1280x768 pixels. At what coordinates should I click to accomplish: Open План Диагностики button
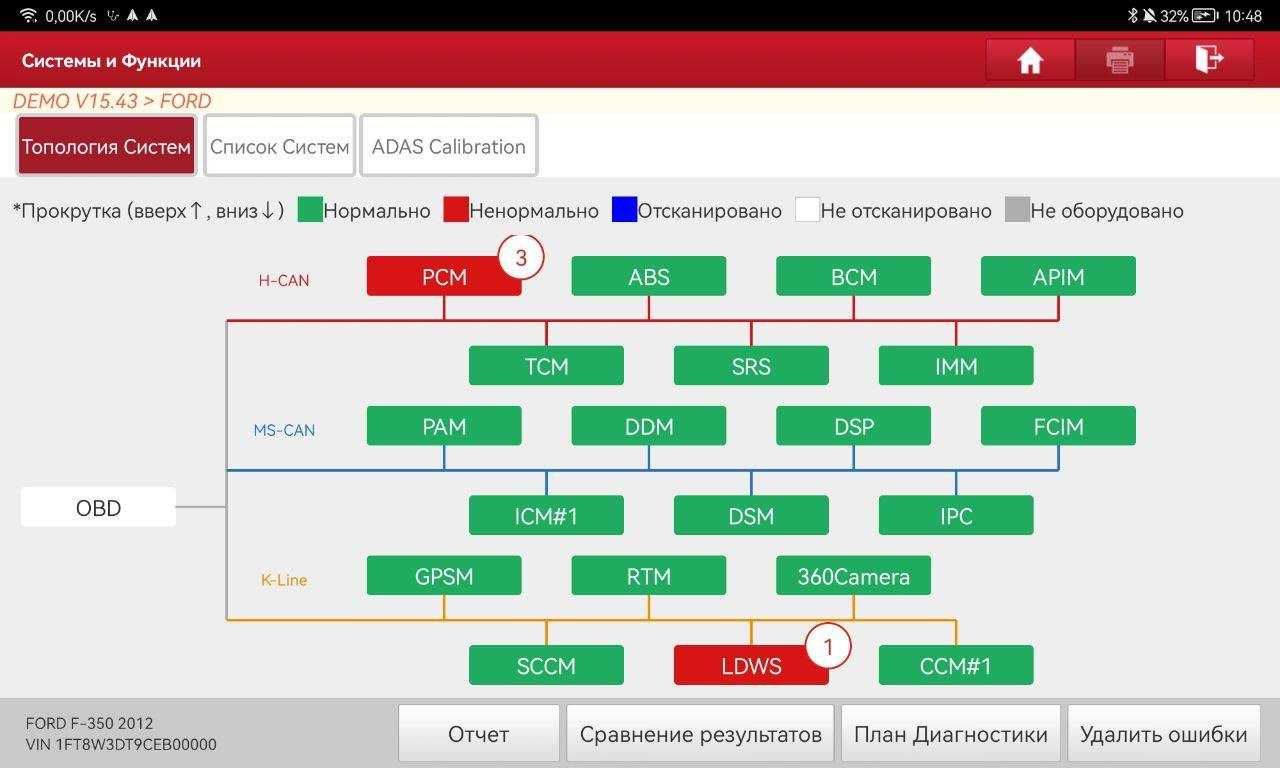951,734
